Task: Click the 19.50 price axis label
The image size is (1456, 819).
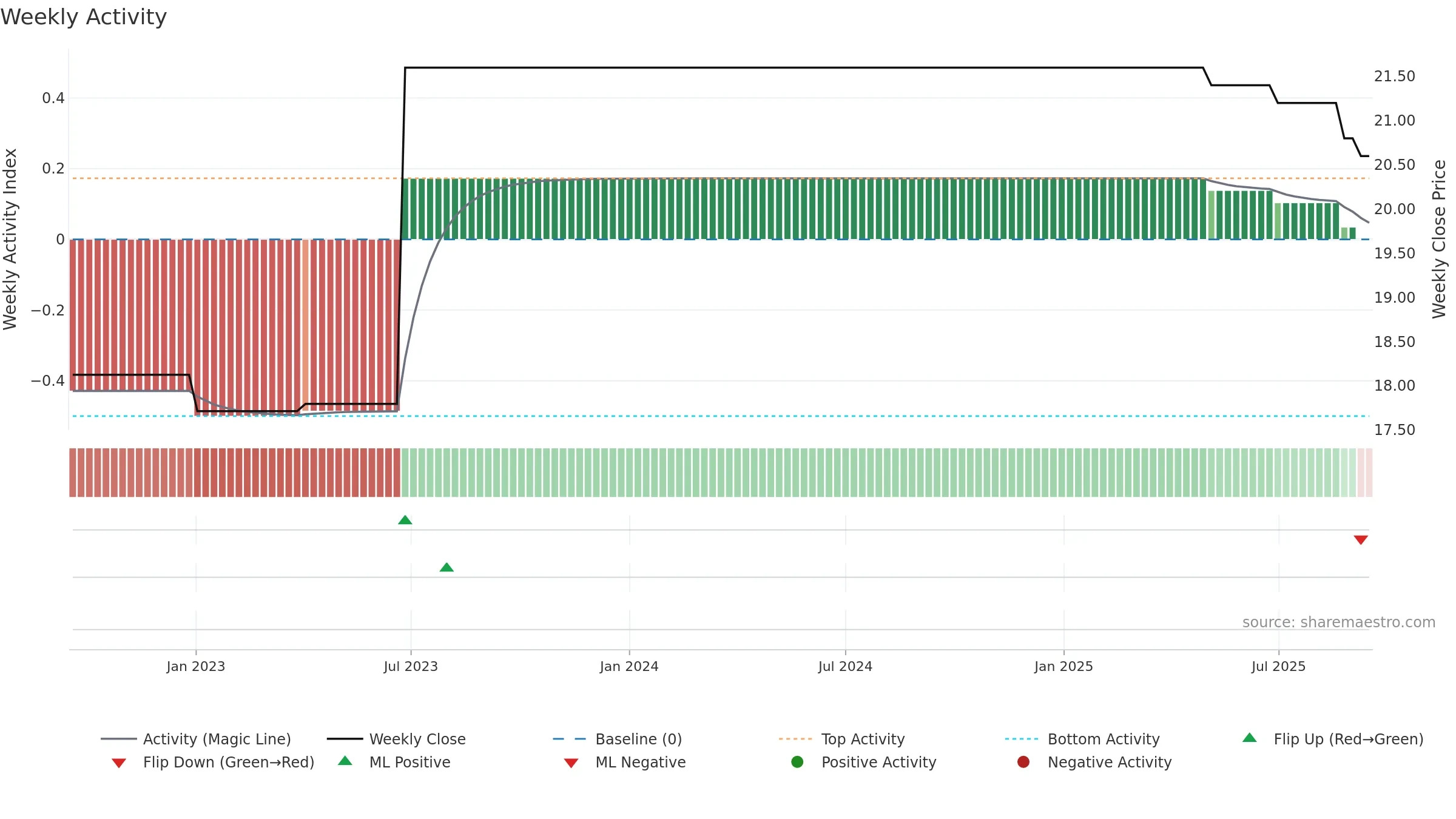Action: [1395, 254]
